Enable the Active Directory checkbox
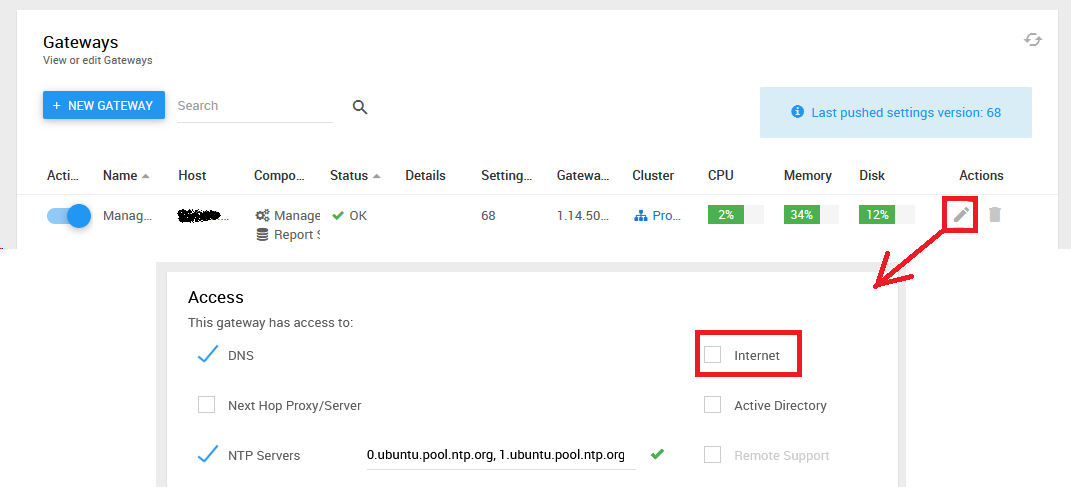The width and height of the screenshot is (1071, 500). point(712,405)
